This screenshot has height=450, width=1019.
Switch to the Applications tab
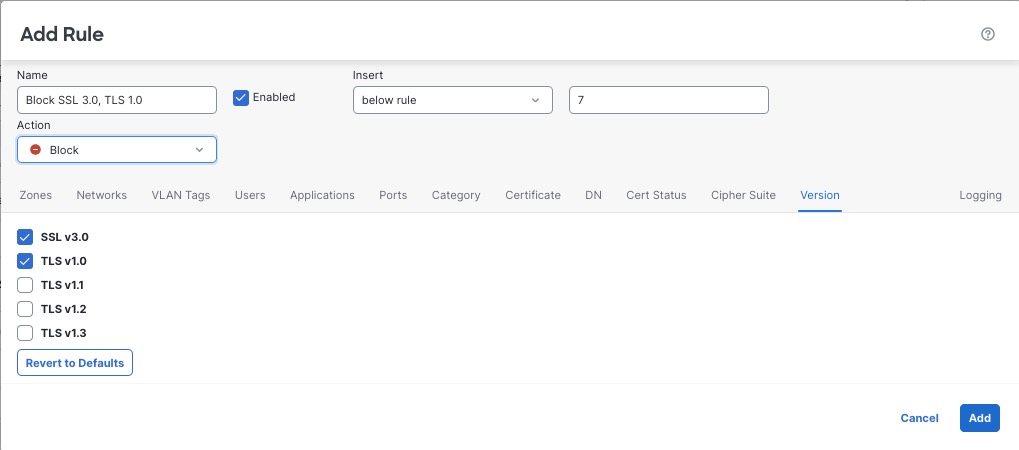(x=322, y=195)
